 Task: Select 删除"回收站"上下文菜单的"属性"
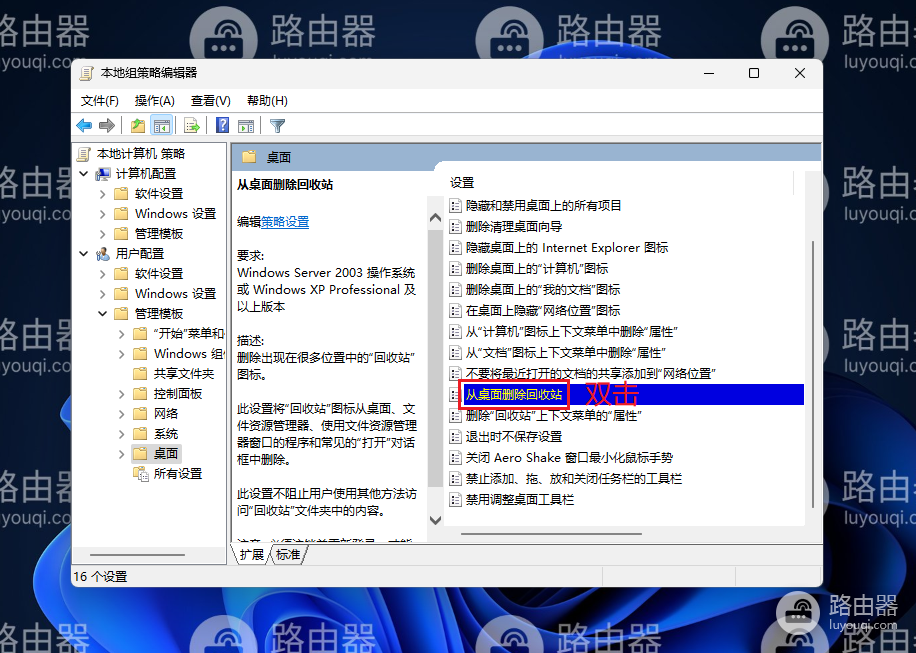pyautogui.click(x=554, y=416)
